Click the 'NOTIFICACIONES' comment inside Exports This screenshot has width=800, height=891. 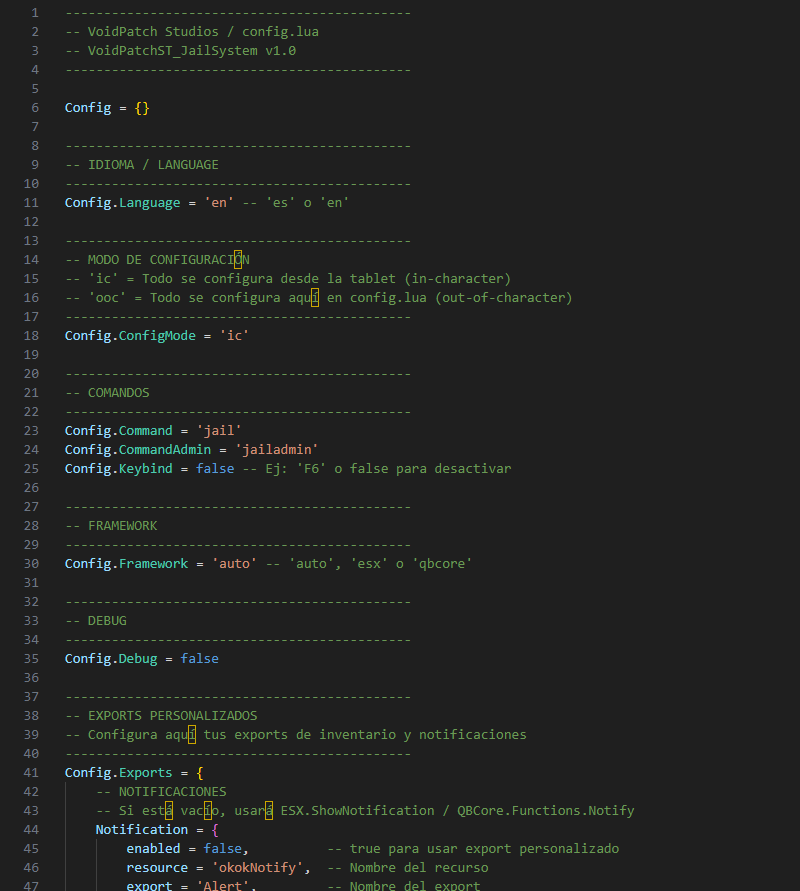coord(161,792)
